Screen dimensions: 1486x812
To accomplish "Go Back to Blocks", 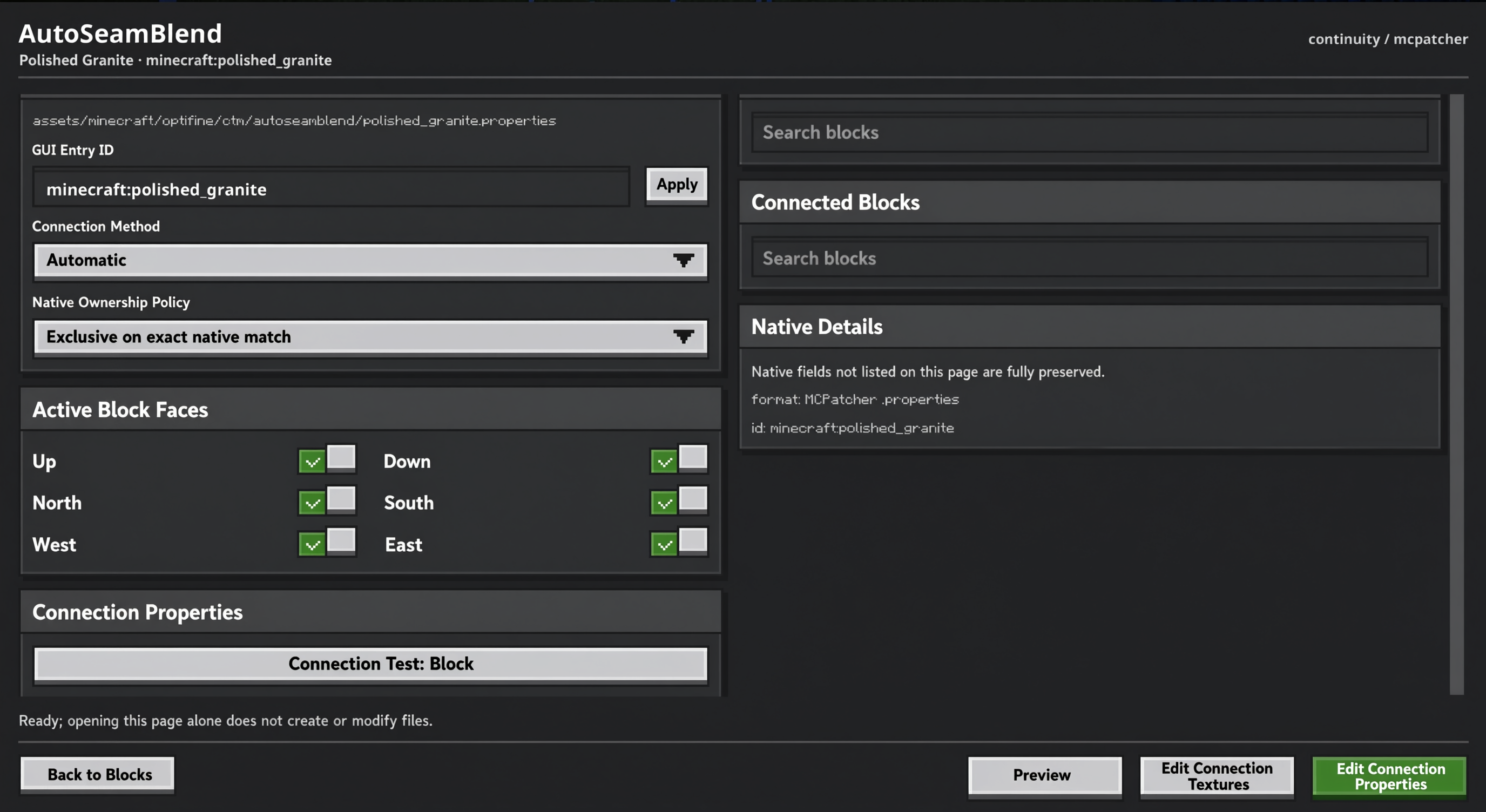I will click(x=98, y=775).
